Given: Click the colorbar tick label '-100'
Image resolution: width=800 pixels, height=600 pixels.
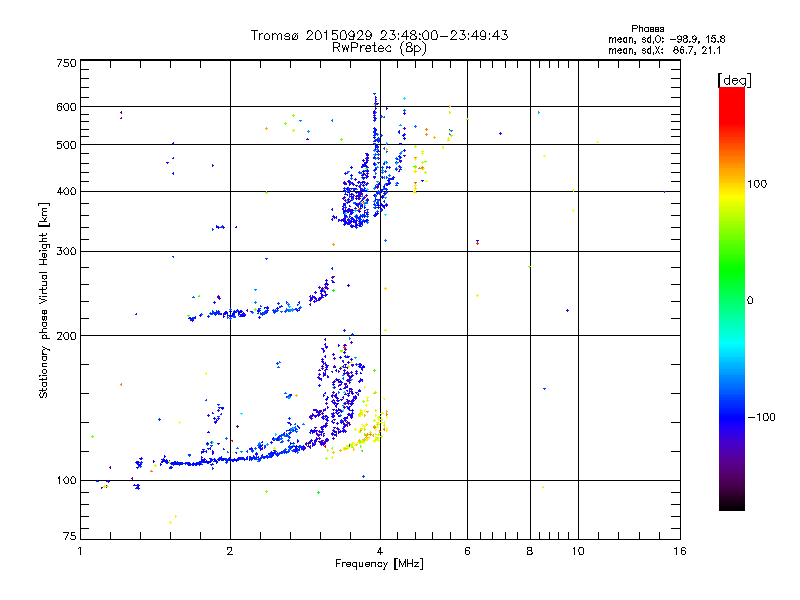Looking at the screenshot, I should [x=761, y=417].
